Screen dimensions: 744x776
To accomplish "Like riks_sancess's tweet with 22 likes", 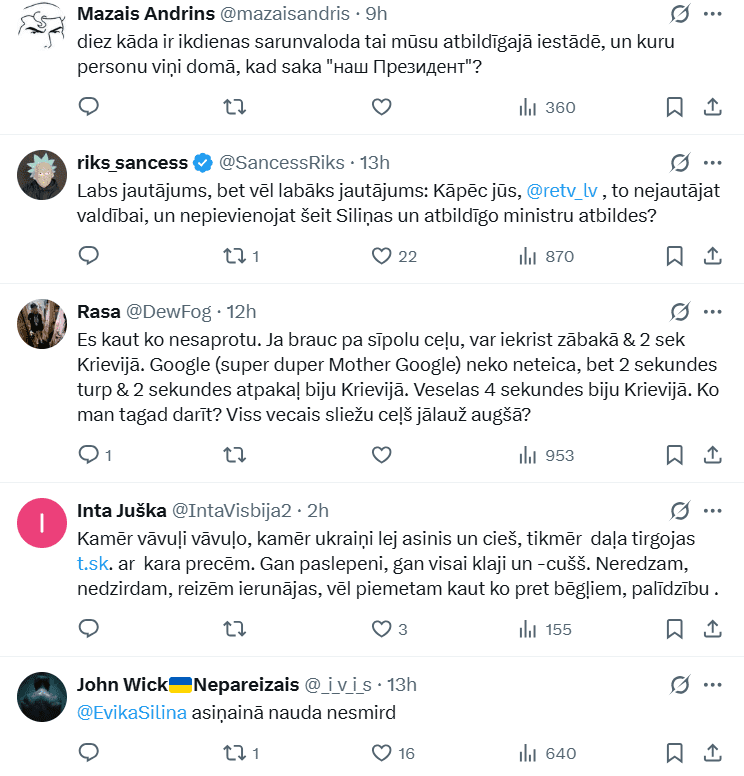I will pyautogui.click(x=381, y=256).
